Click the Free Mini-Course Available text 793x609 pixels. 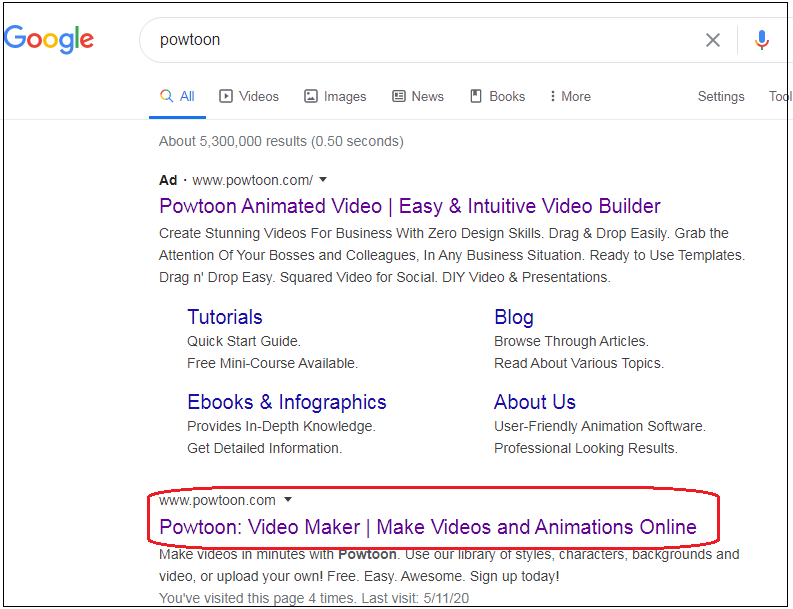click(x=273, y=363)
